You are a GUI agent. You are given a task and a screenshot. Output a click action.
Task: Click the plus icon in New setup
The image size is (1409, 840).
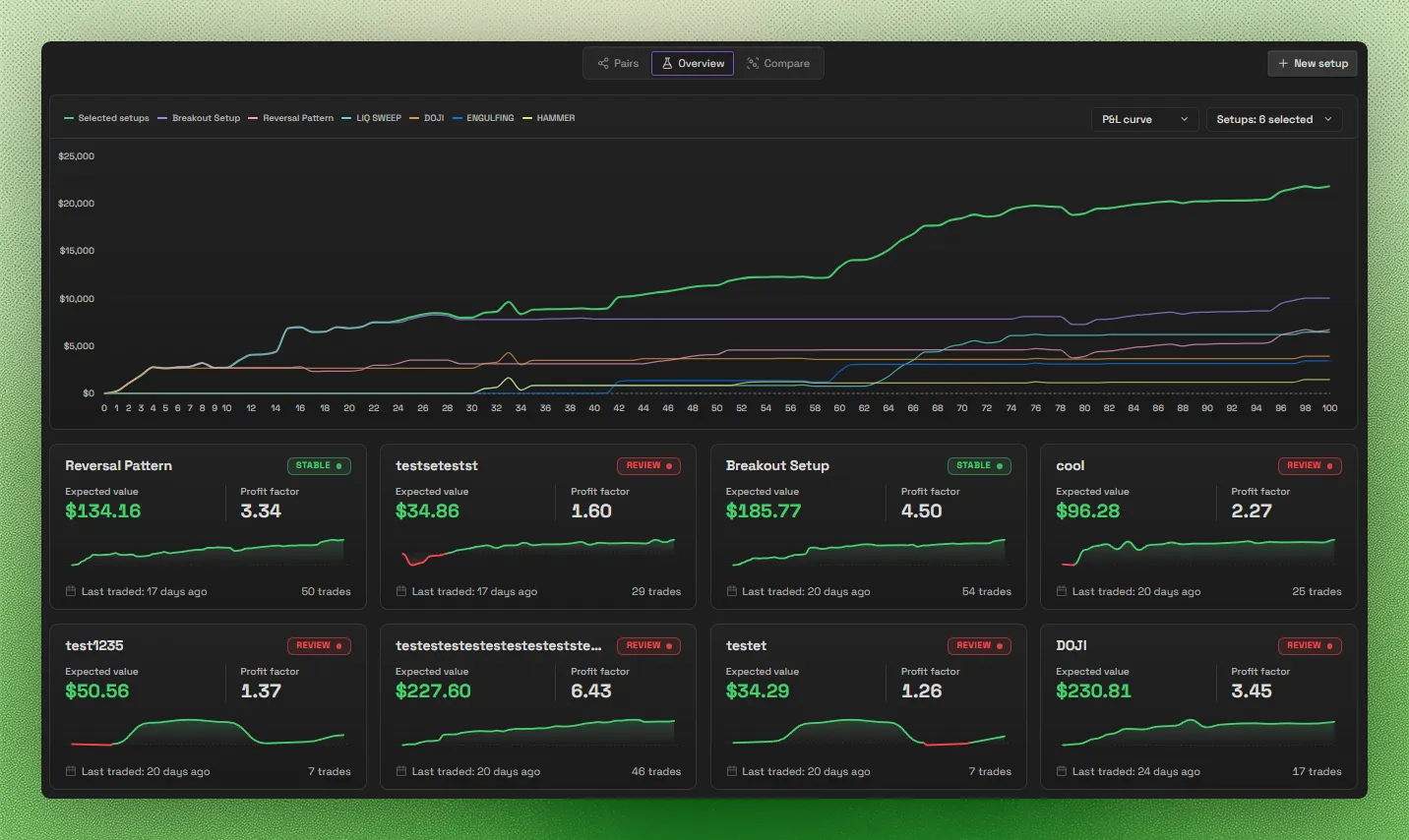pyautogui.click(x=1283, y=63)
